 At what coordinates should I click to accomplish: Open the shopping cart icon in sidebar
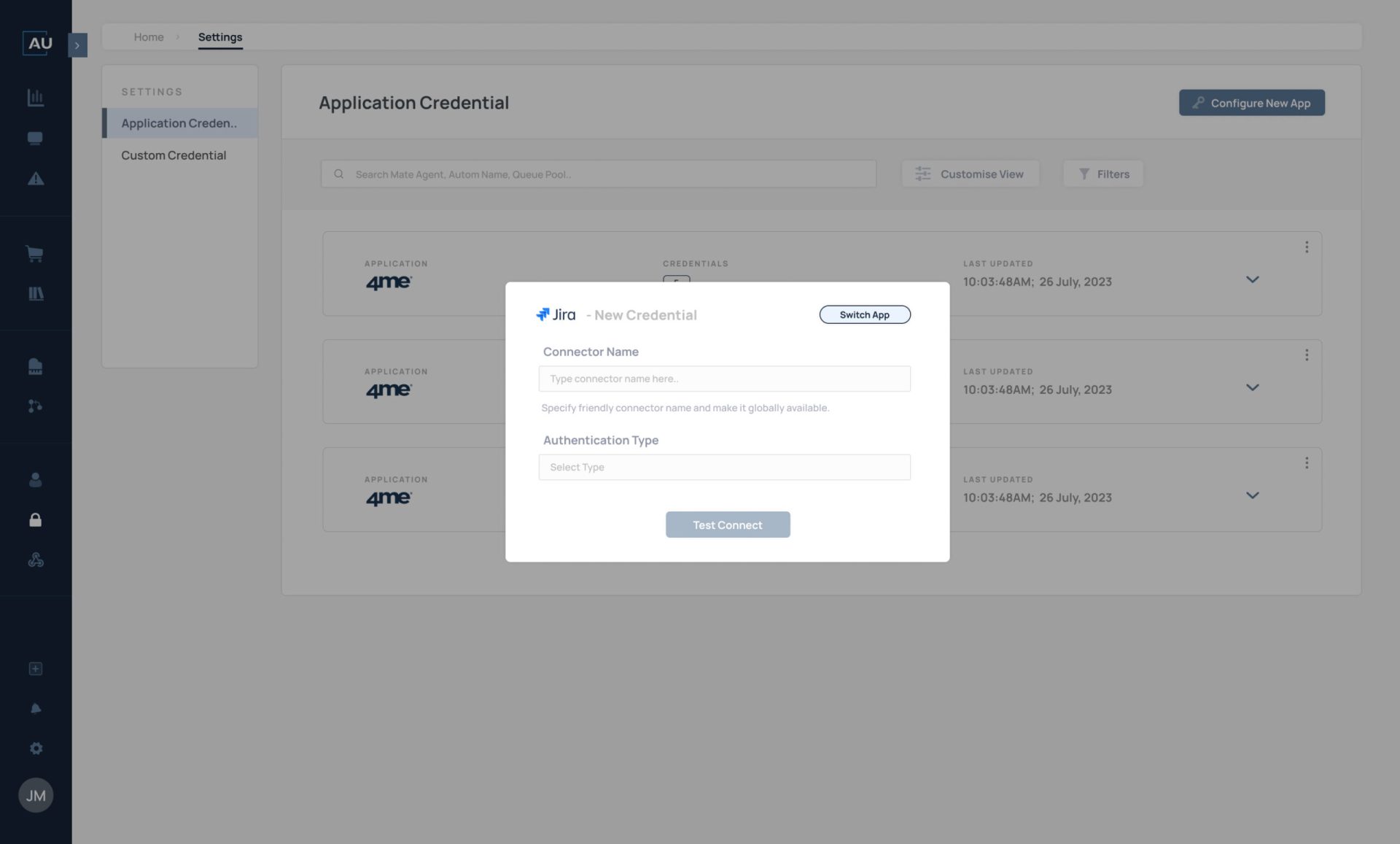click(x=35, y=254)
